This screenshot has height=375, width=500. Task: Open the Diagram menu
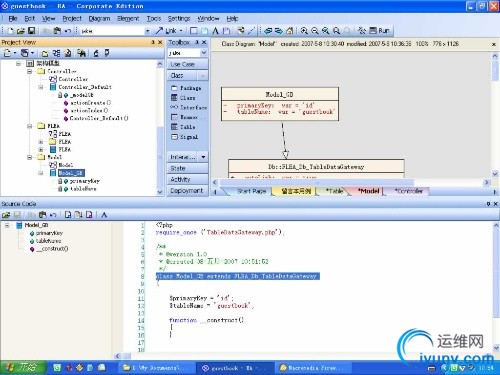[99, 18]
